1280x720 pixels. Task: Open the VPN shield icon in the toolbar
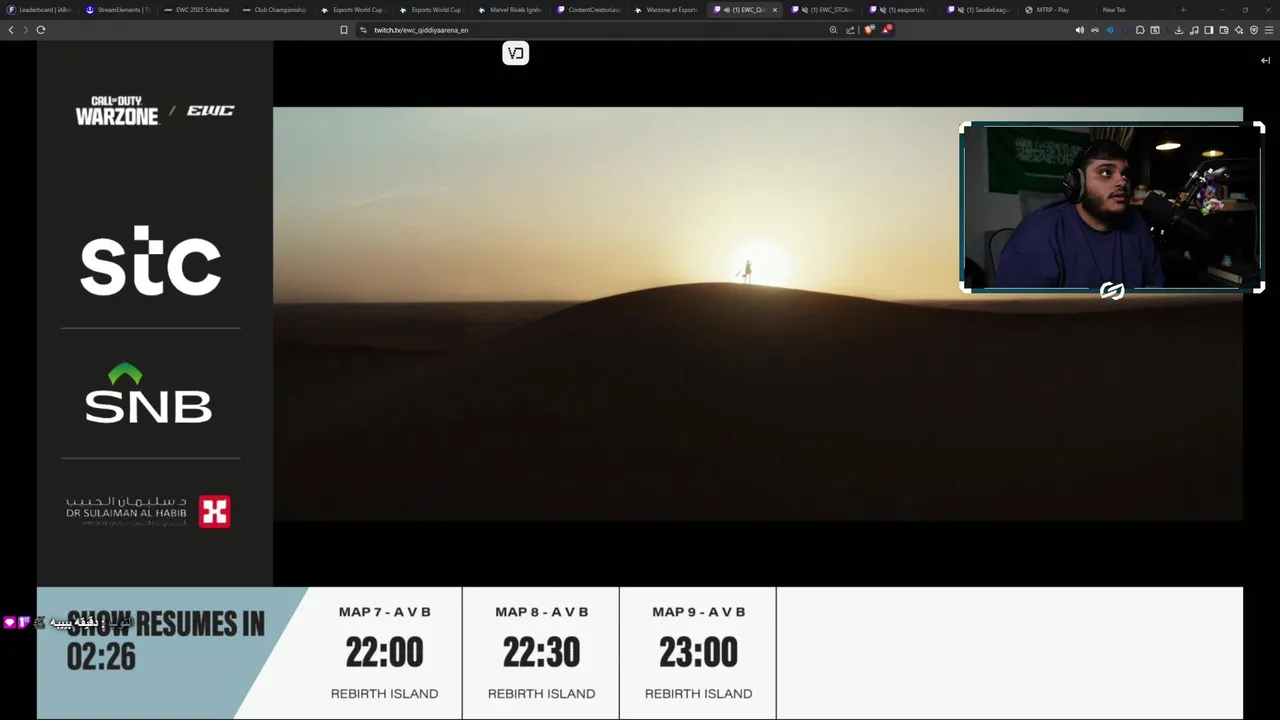click(1254, 30)
